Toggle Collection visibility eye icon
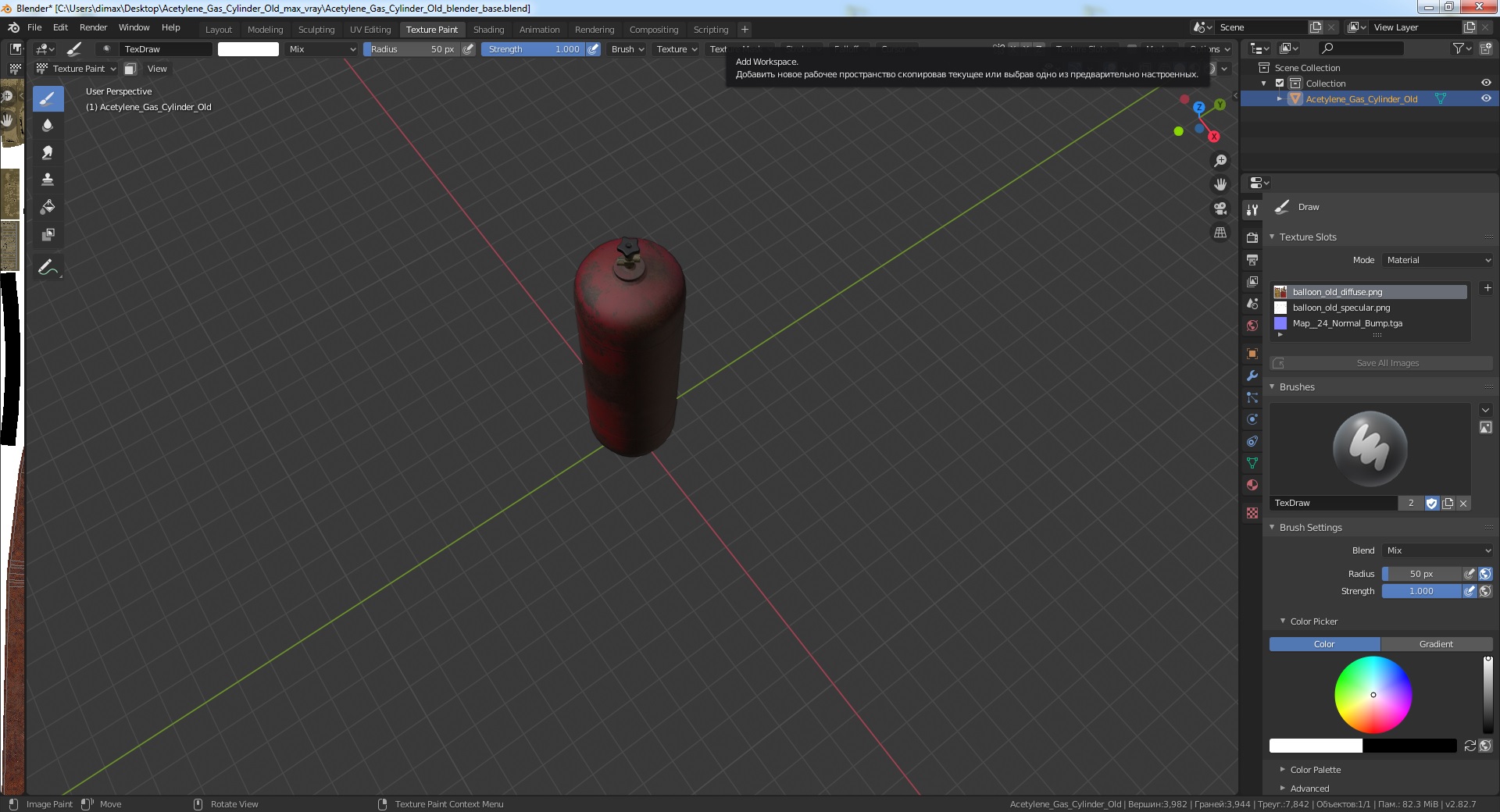The height and width of the screenshot is (812, 1500). coord(1486,83)
